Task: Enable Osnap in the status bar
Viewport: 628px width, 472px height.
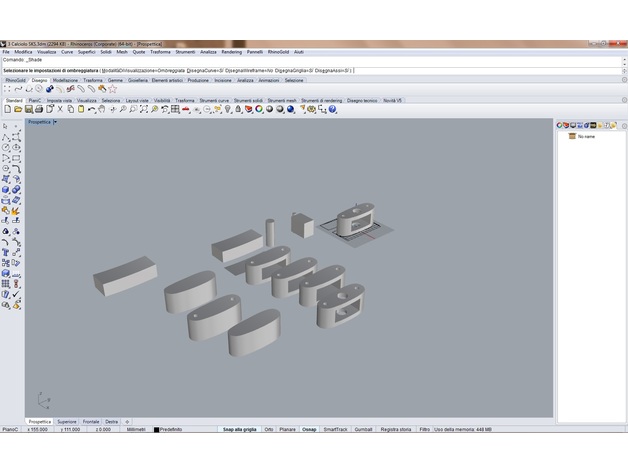Action: pyautogui.click(x=309, y=429)
